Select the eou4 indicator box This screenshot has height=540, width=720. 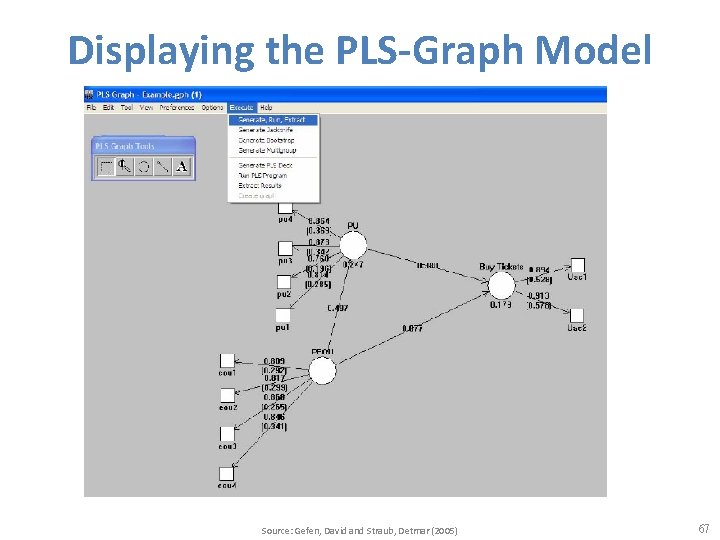[x=226, y=474]
